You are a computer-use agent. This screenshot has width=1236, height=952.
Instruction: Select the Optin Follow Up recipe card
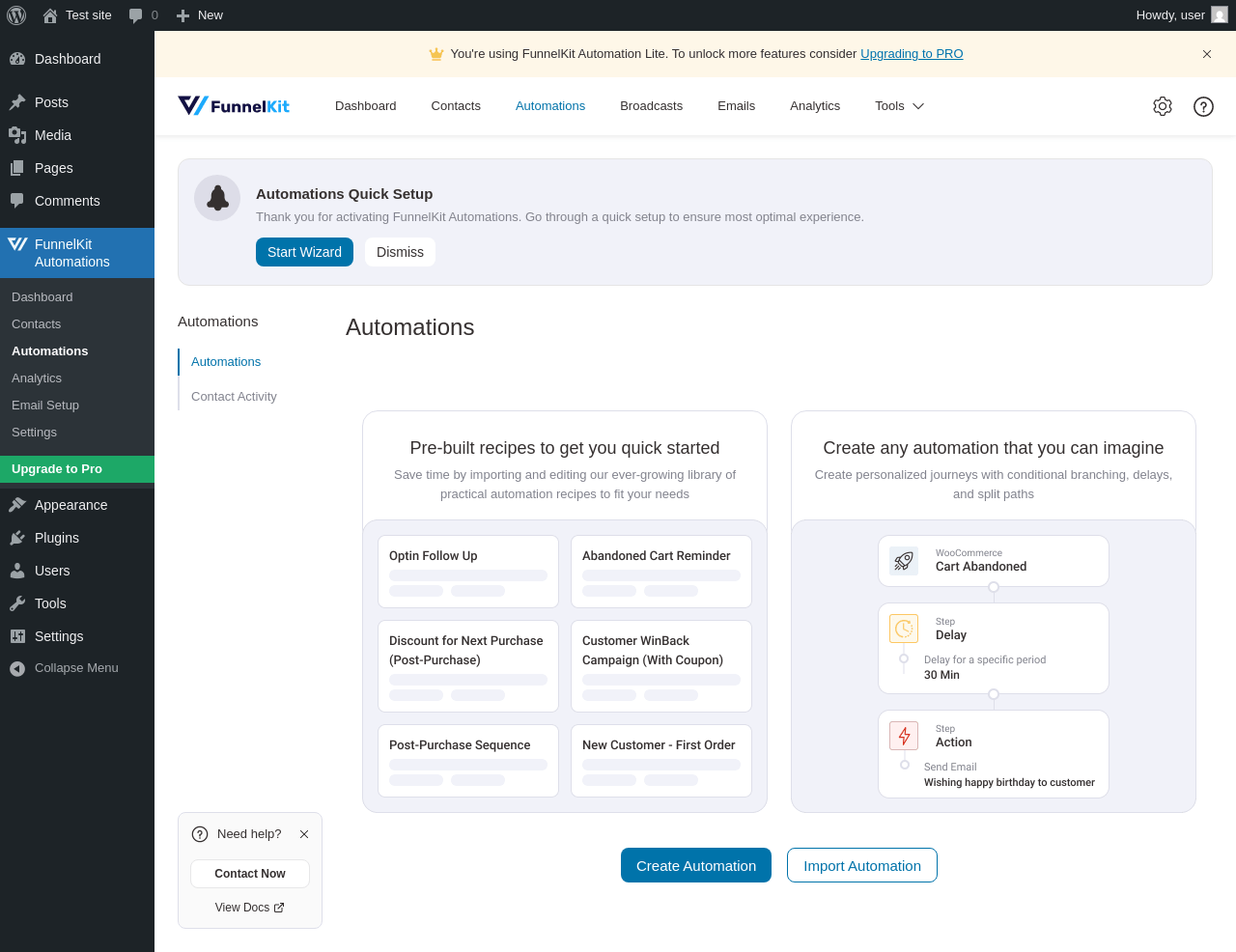click(x=468, y=572)
